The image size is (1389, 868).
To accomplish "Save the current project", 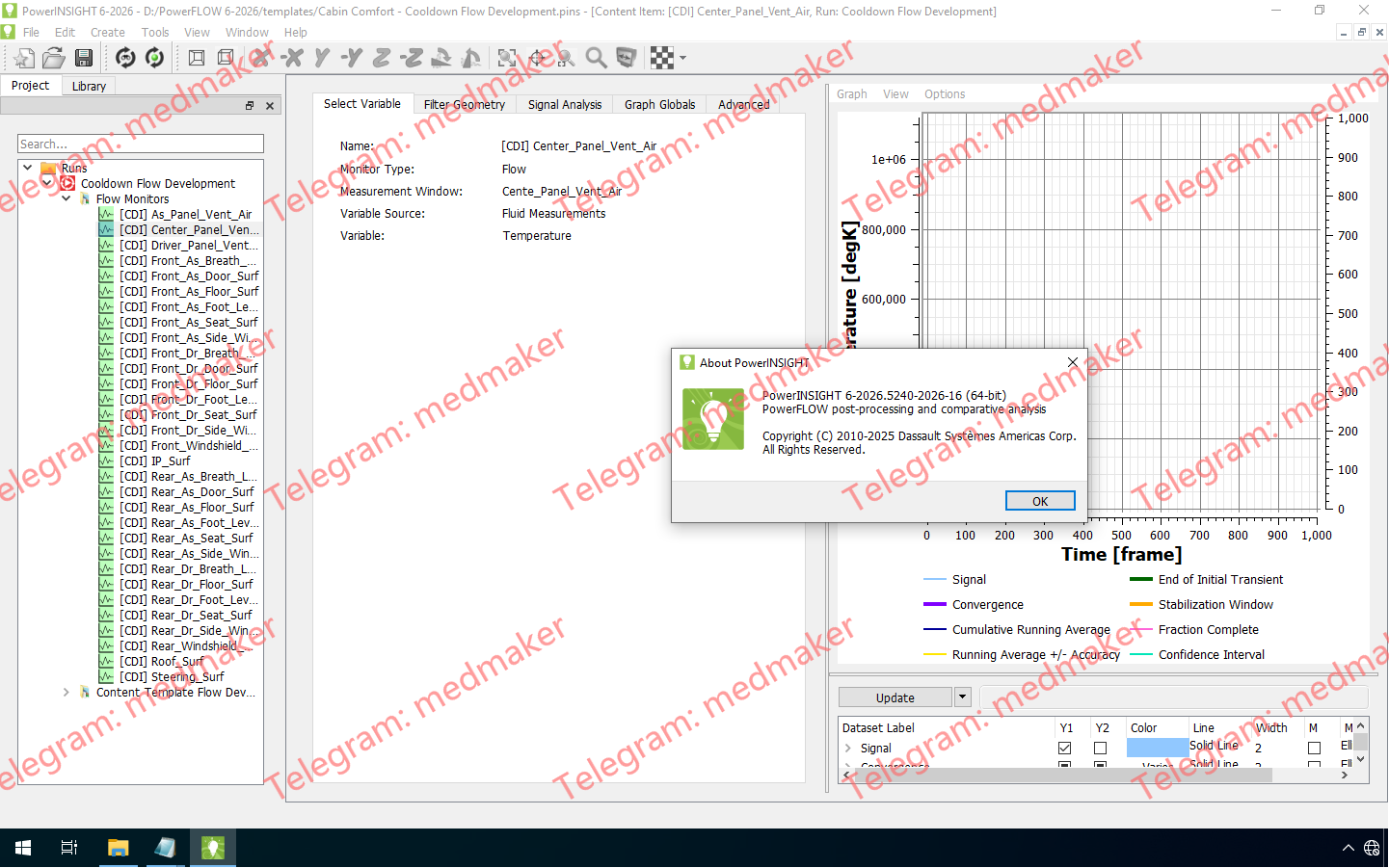I will pyautogui.click(x=84, y=58).
